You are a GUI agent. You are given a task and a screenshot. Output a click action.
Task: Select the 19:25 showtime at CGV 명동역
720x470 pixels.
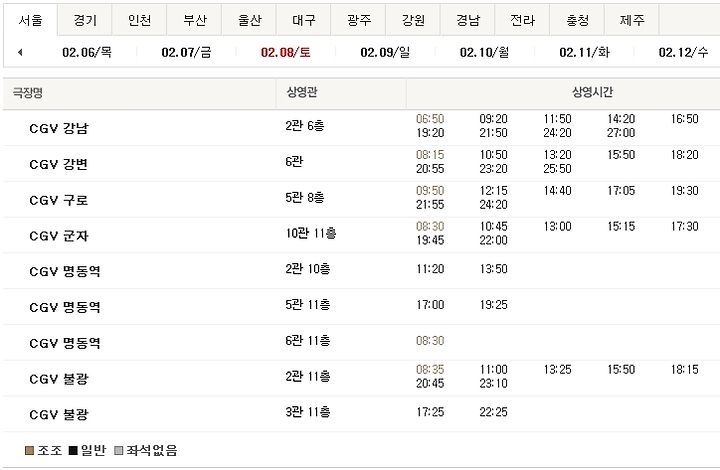[x=494, y=305]
